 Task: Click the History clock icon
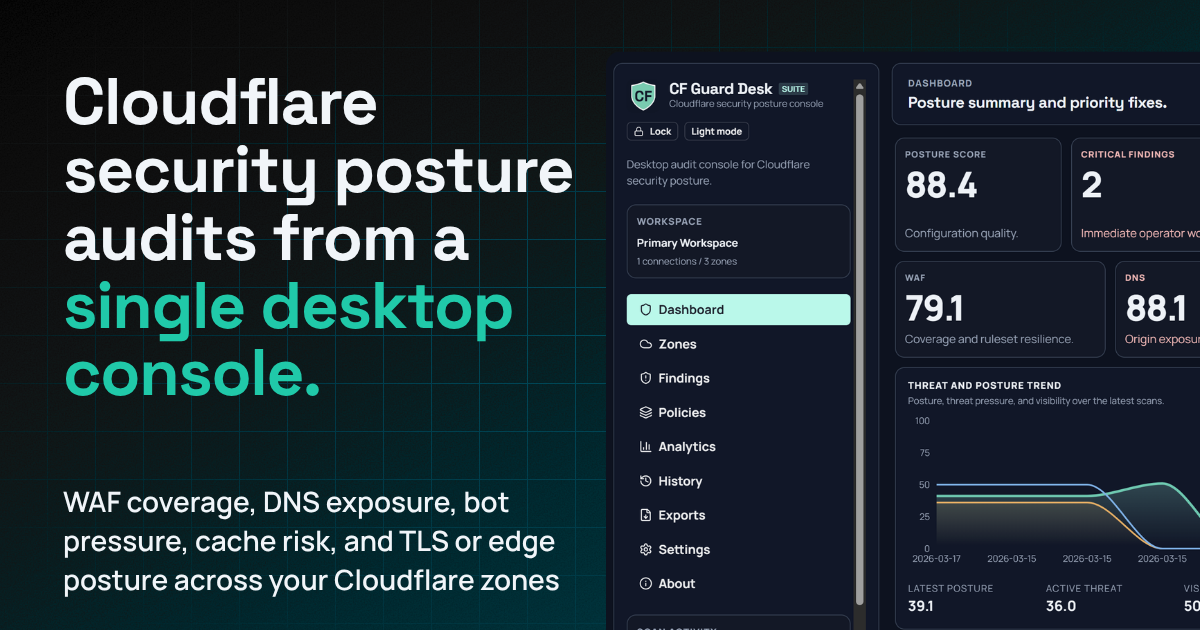645,481
